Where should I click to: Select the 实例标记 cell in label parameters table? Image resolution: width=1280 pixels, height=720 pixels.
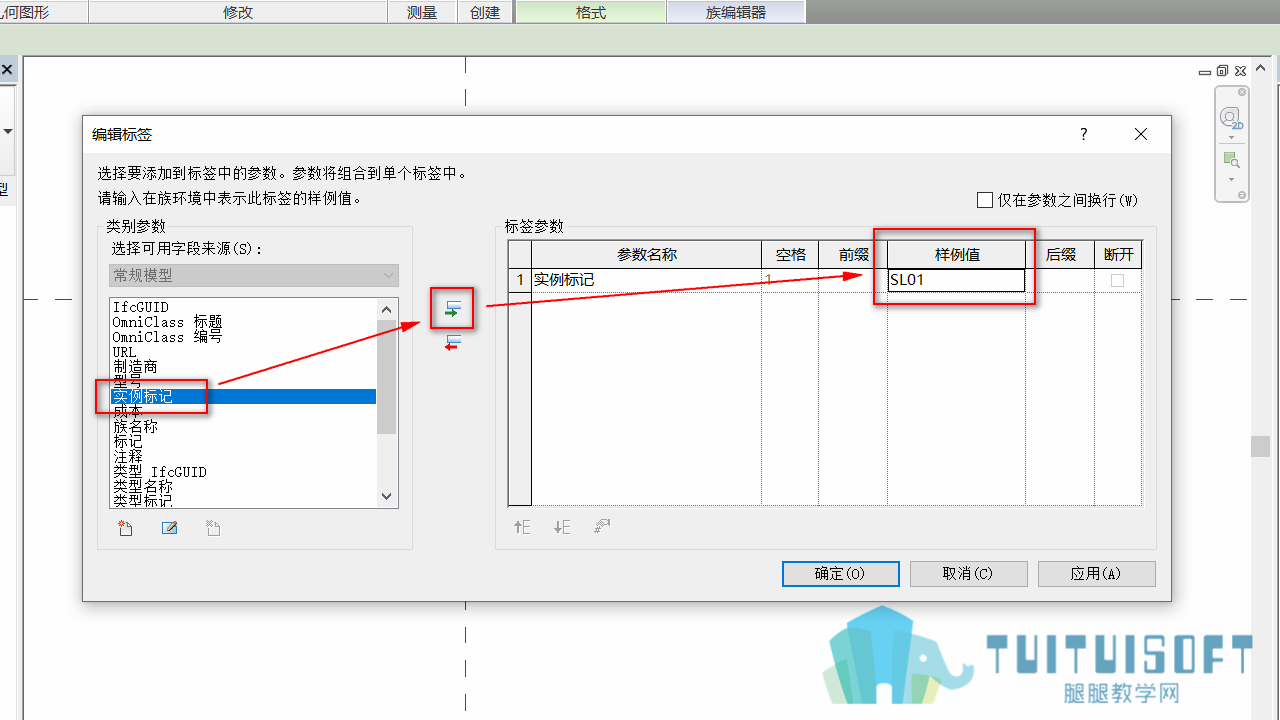click(646, 280)
